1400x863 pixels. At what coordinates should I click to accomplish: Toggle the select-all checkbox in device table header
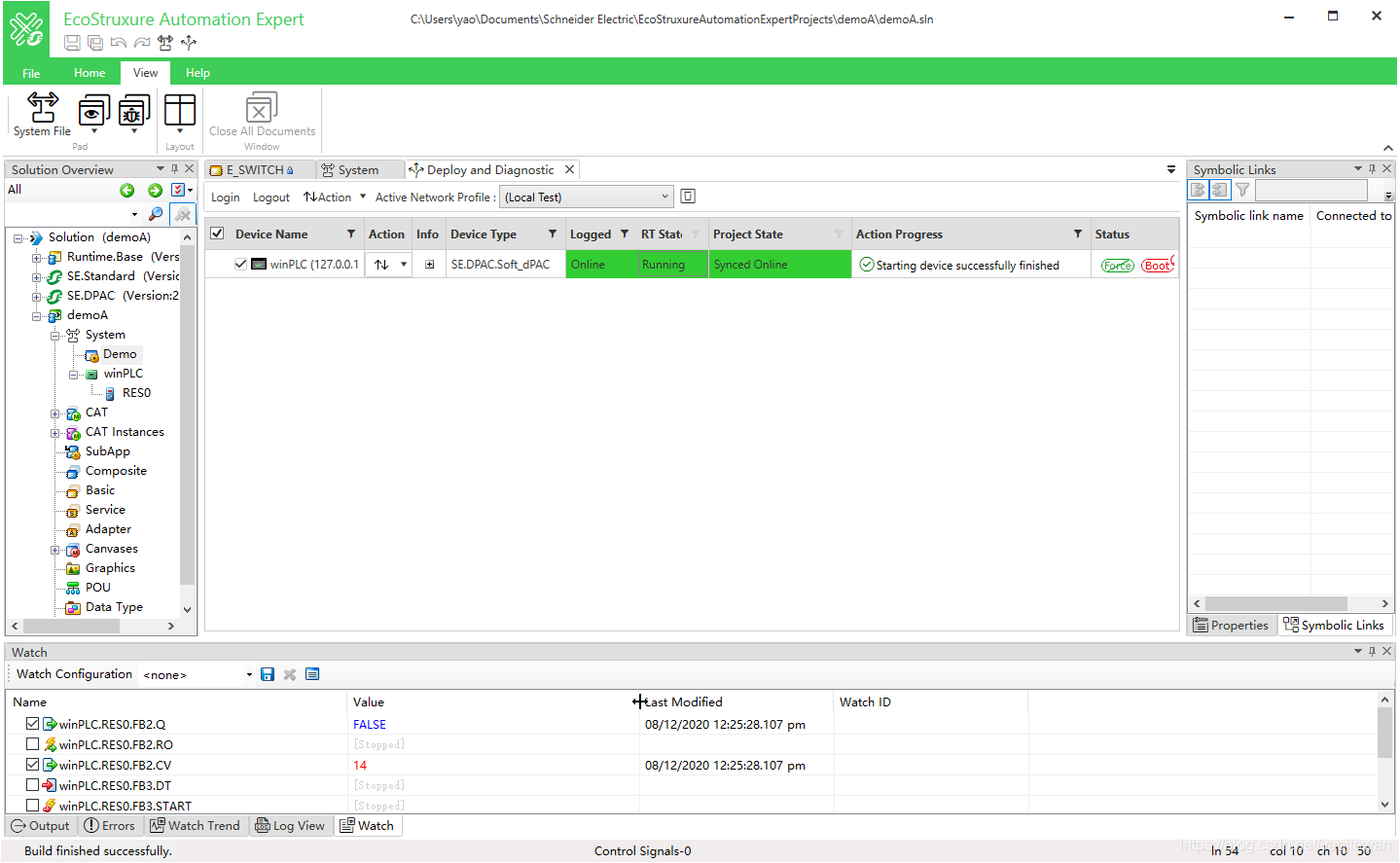(x=217, y=234)
